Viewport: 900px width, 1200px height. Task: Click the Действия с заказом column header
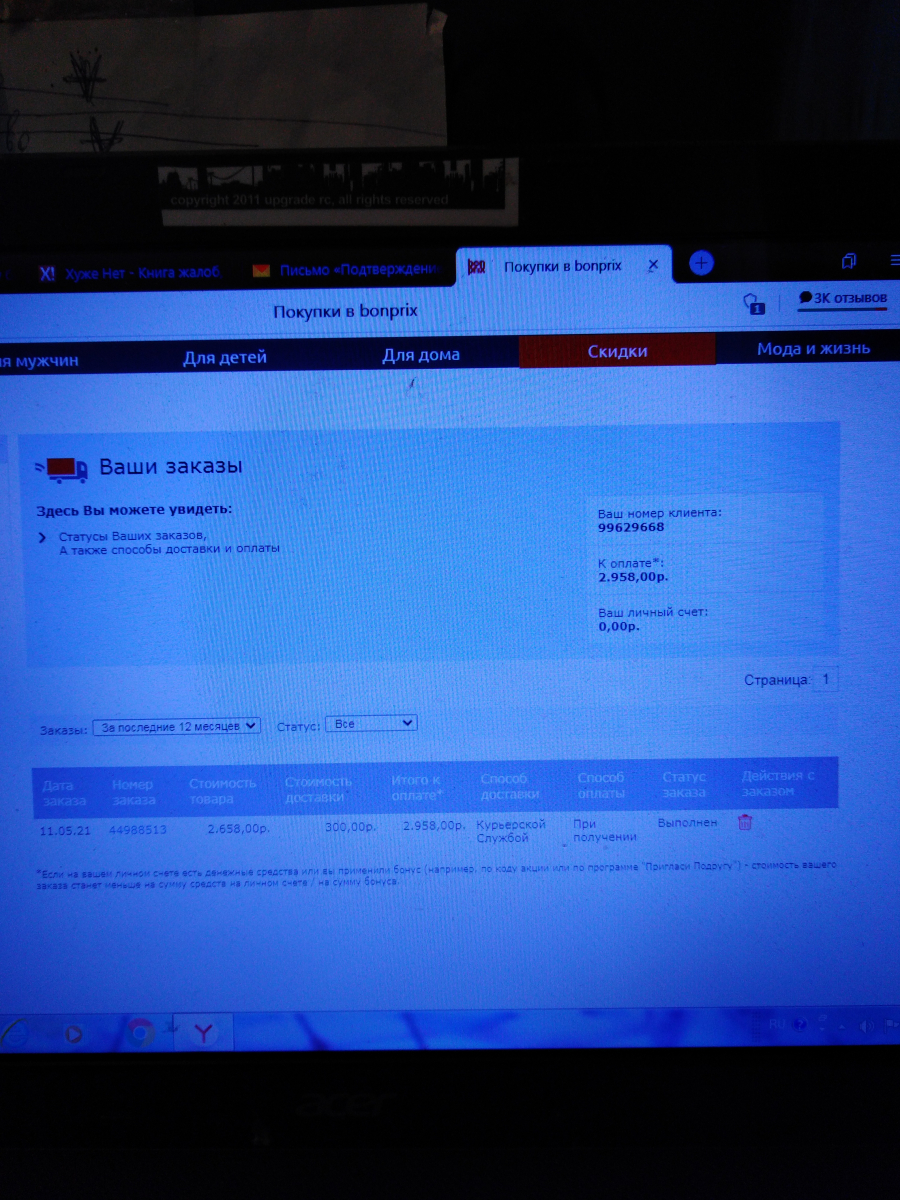click(x=777, y=783)
